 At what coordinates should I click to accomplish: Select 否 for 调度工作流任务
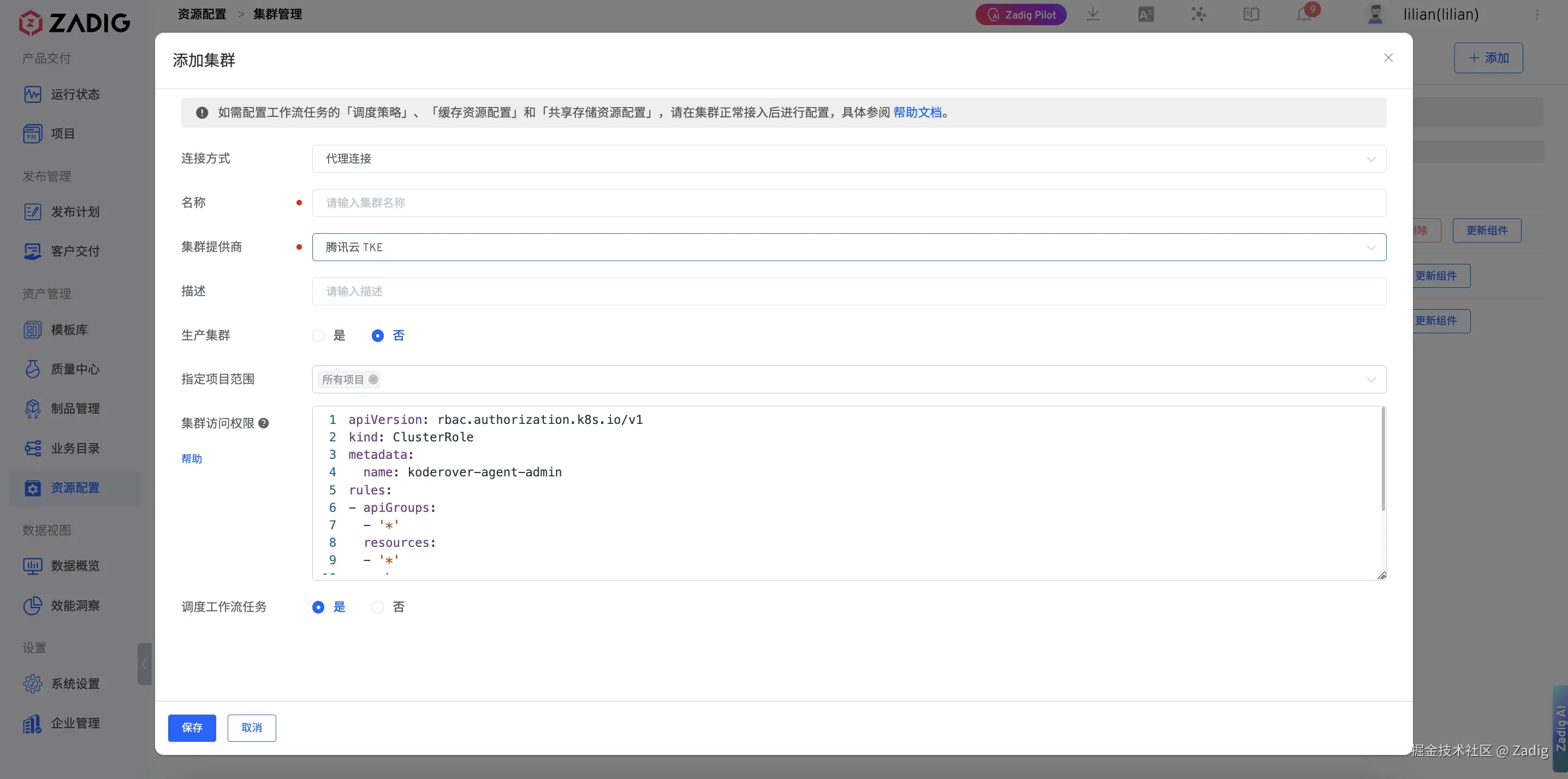click(x=378, y=607)
